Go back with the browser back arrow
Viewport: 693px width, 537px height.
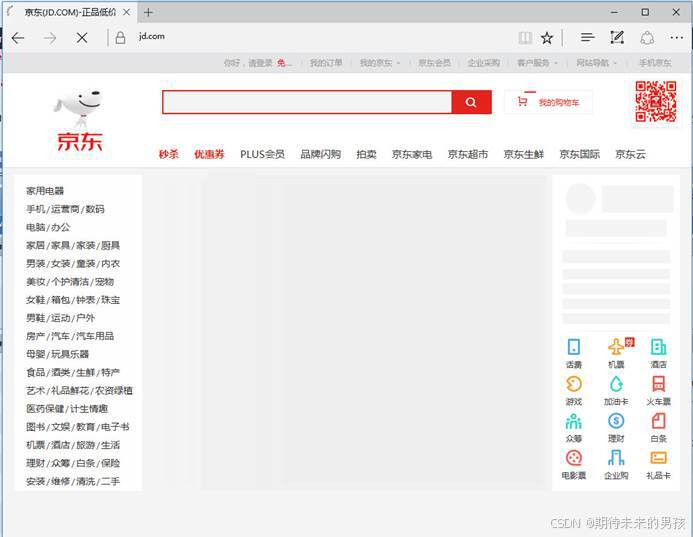coord(18,38)
